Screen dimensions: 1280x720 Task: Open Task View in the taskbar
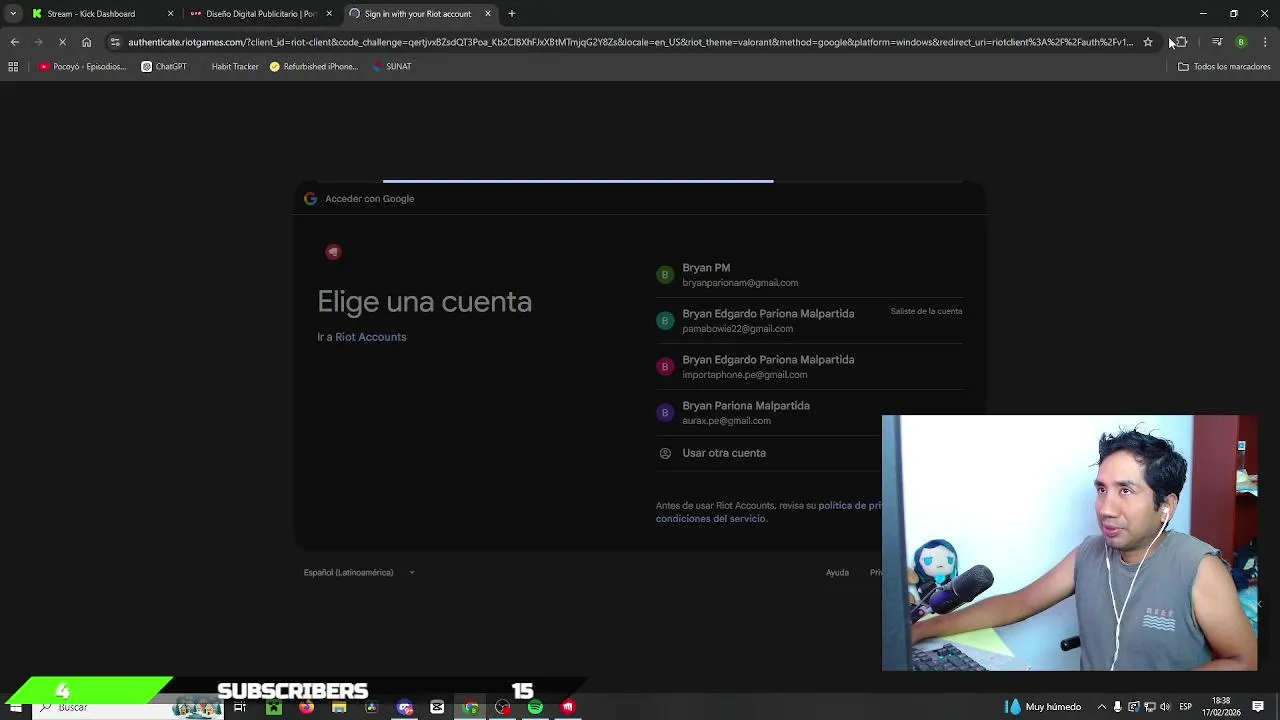(x=240, y=708)
